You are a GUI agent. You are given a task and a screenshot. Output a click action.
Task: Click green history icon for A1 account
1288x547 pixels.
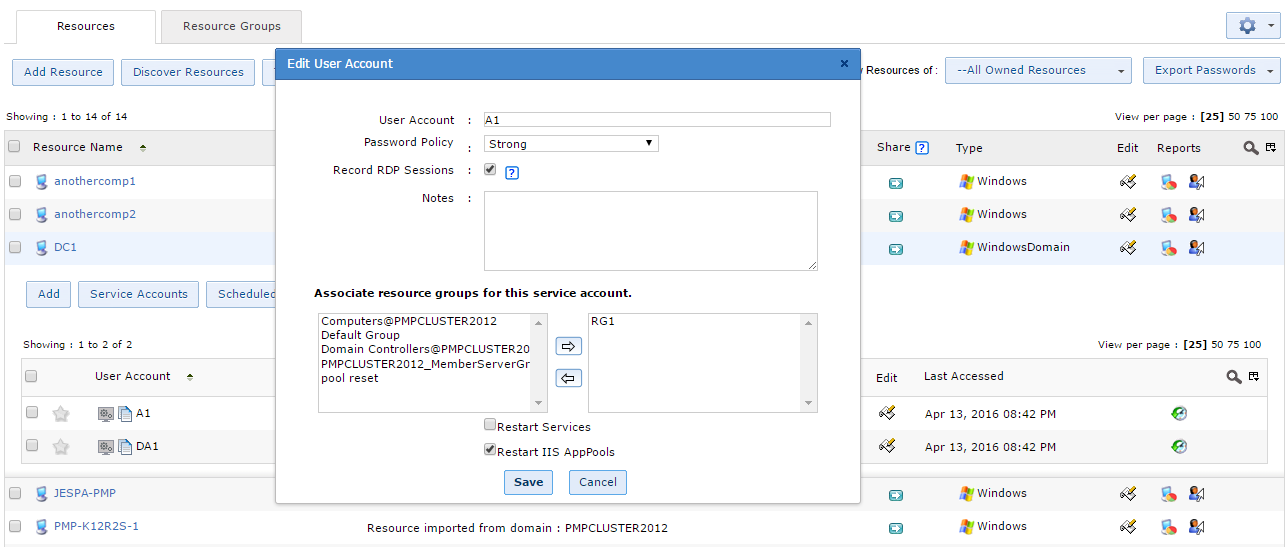[1179, 414]
